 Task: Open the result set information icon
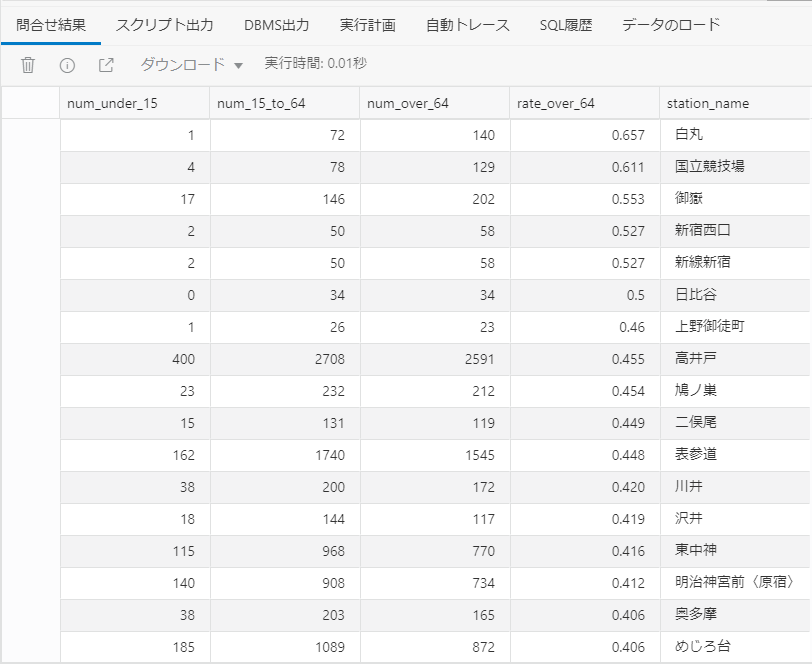(65, 65)
